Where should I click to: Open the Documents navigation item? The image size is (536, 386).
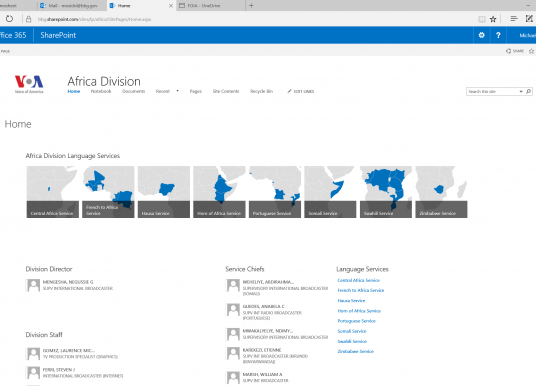coord(133,91)
